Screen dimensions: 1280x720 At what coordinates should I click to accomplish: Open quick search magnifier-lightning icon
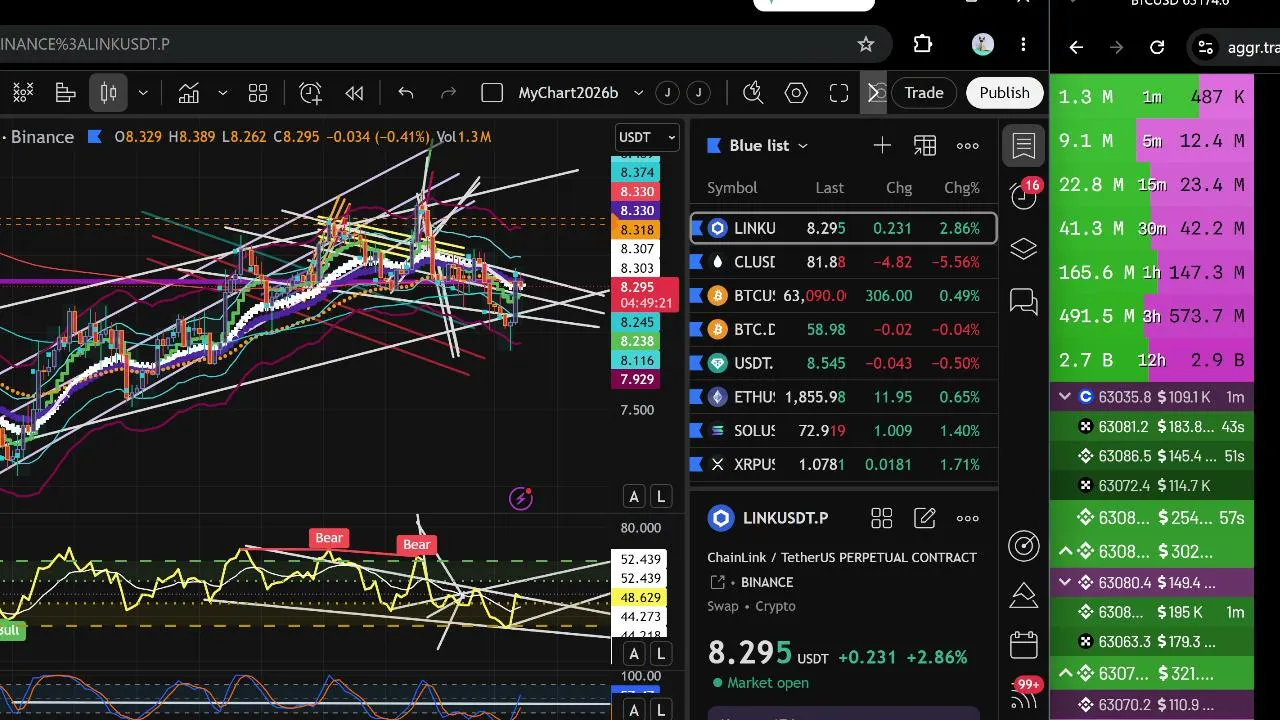(x=753, y=93)
